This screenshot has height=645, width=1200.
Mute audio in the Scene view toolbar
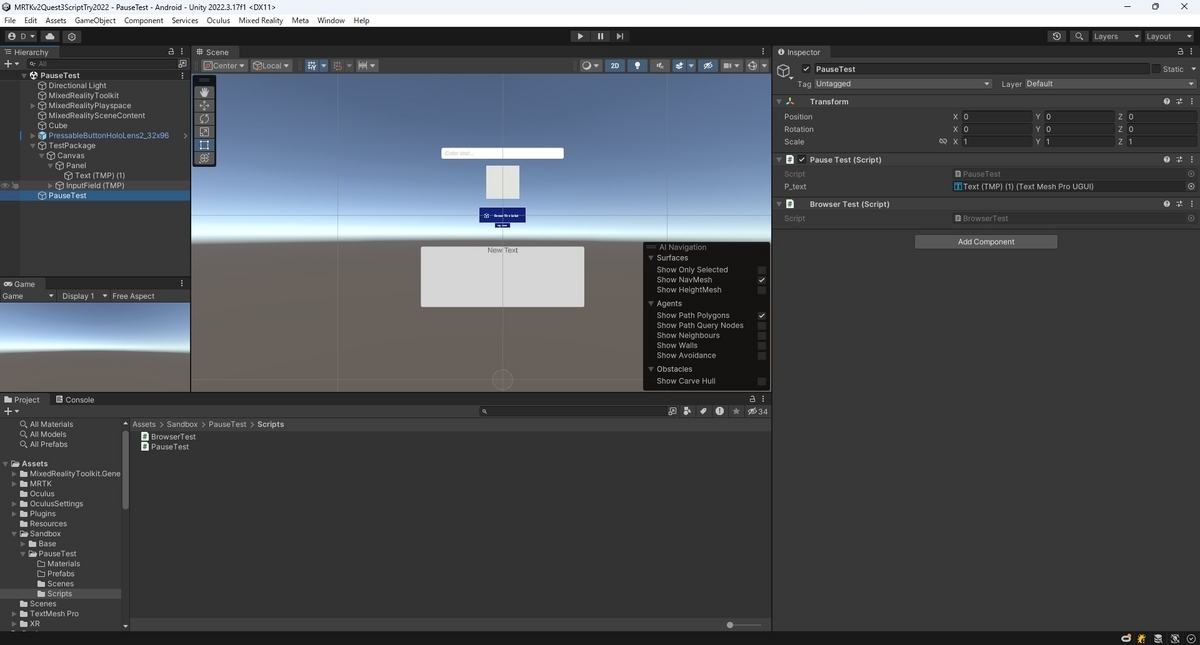pyautogui.click(x=661, y=65)
